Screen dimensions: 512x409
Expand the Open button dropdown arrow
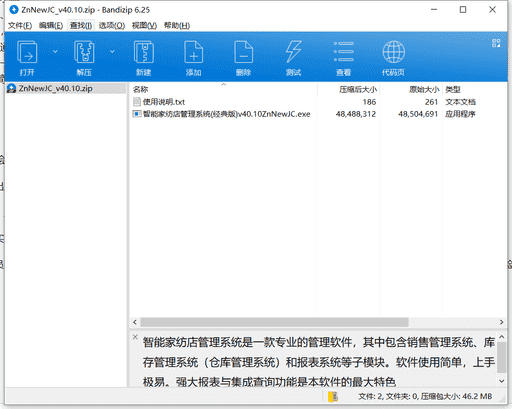(55, 52)
